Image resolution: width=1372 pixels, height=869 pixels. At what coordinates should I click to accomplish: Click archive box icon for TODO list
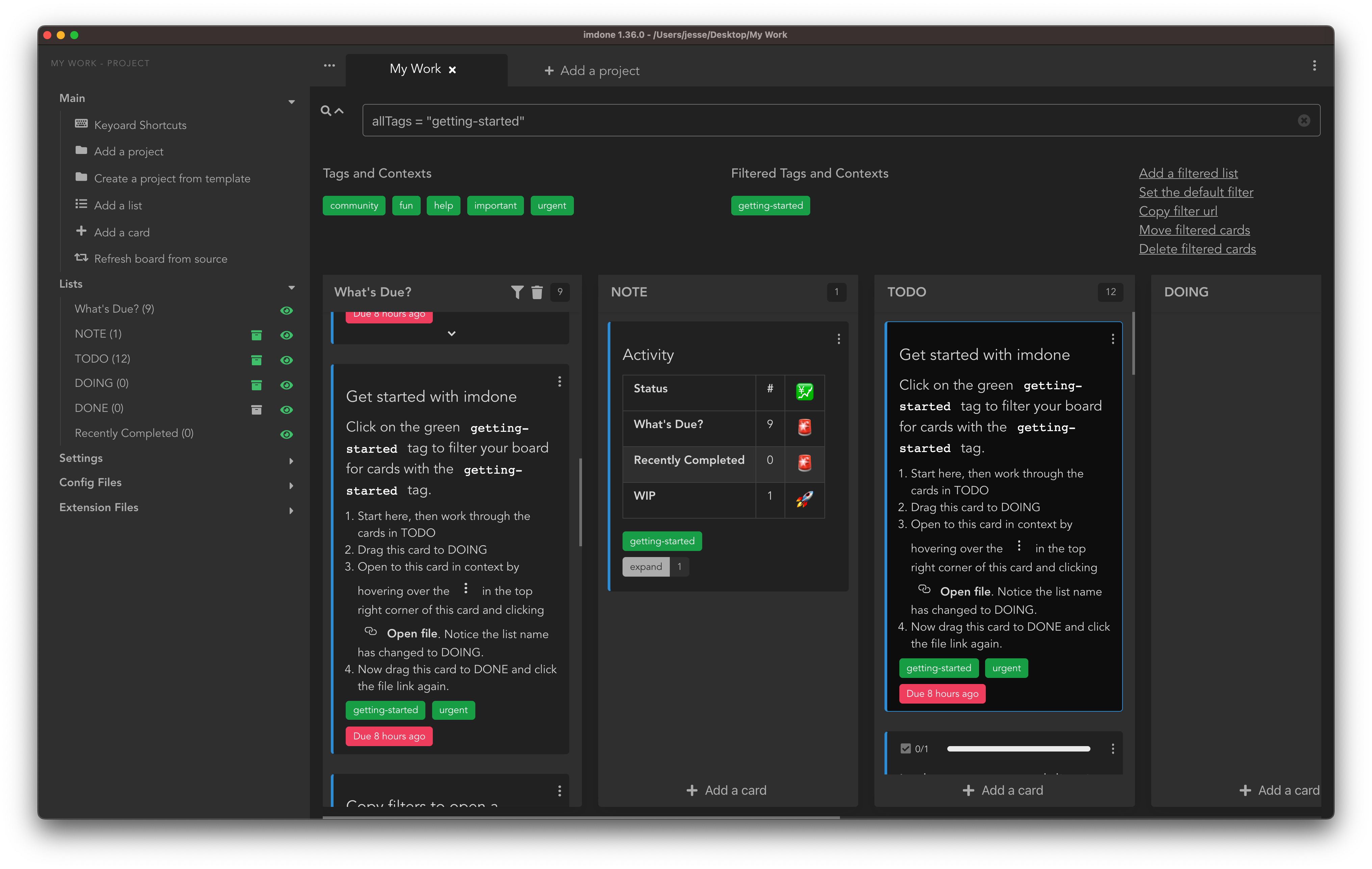point(256,360)
